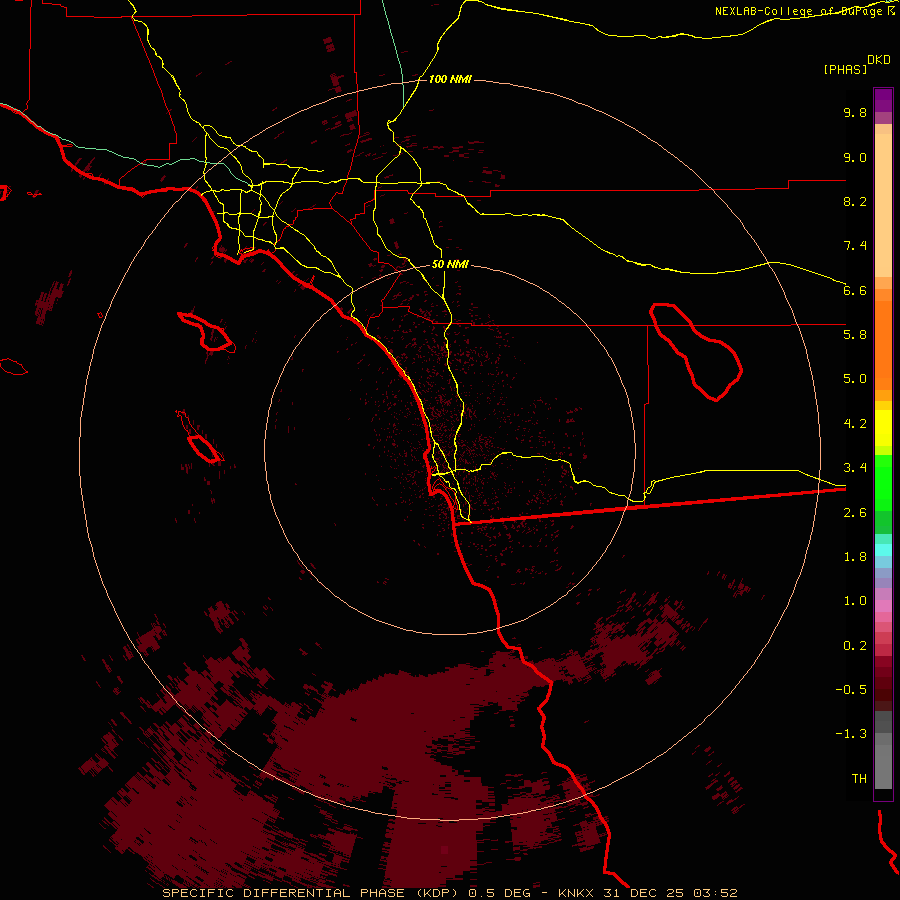Click the 4.2 value on the legend
The width and height of the screenshot is (900, 900).
point(855,424)
